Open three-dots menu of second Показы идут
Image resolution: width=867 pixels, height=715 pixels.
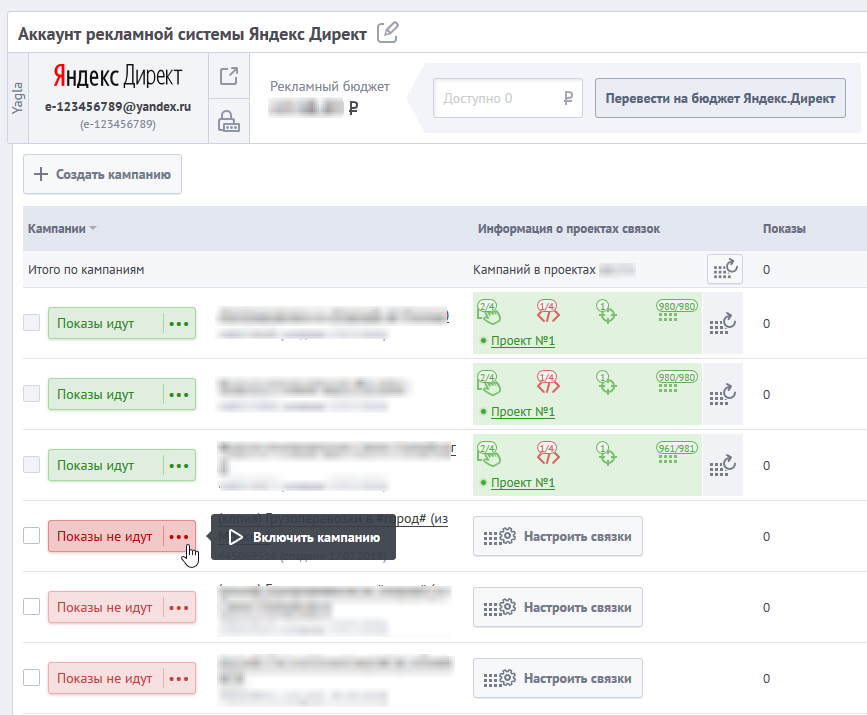pos(179,394)
